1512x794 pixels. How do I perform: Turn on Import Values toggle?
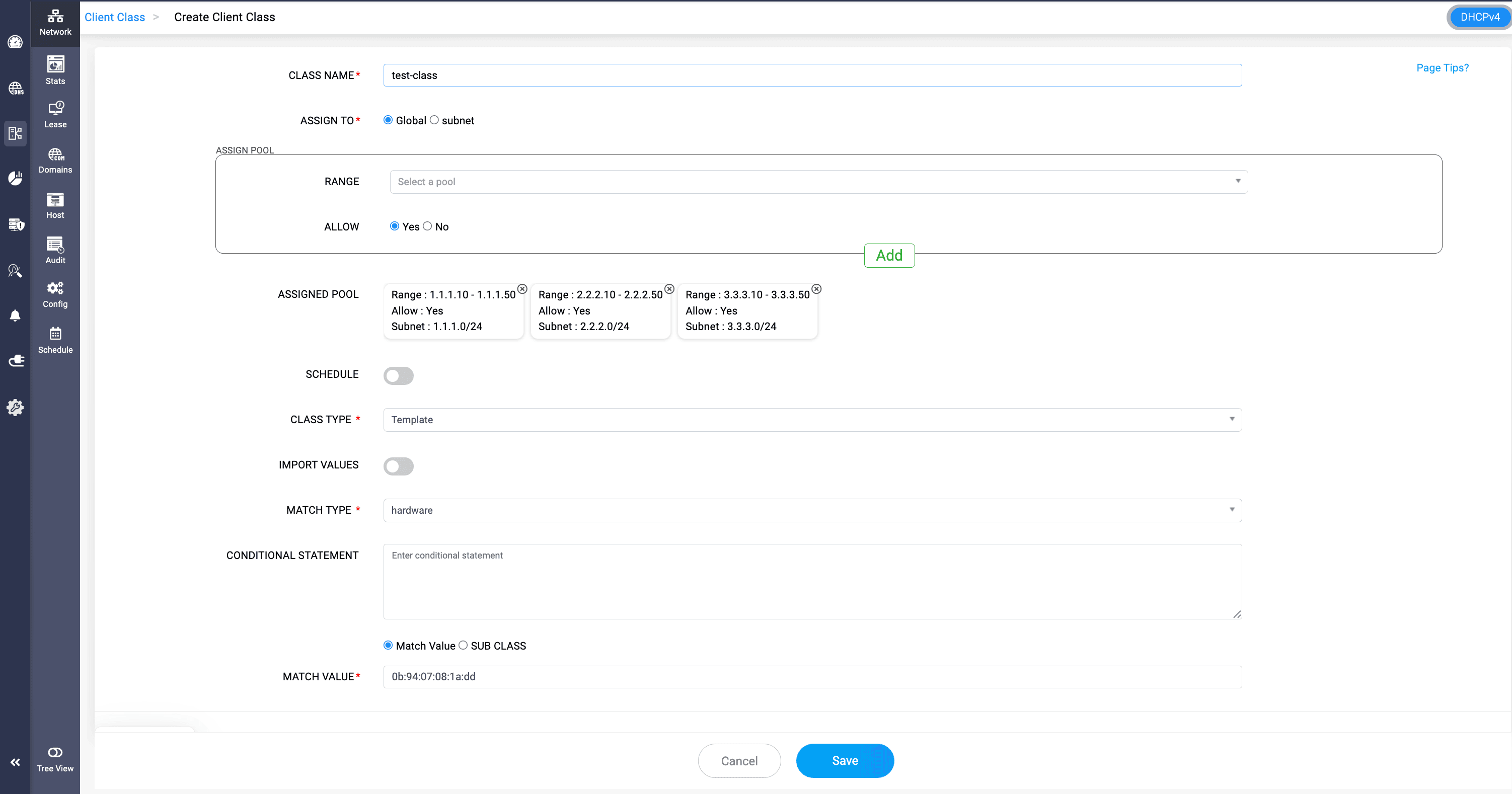pyautogui.click(x=399, y=466)
